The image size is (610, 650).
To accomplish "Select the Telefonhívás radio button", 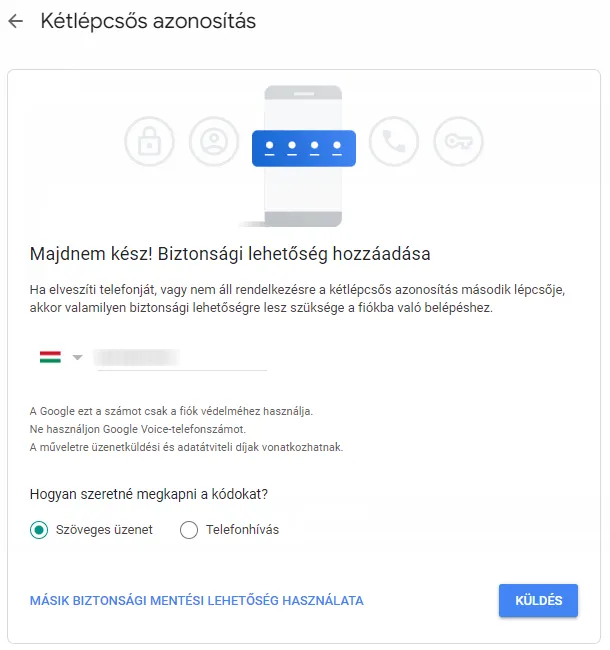I will pos(189,530).
